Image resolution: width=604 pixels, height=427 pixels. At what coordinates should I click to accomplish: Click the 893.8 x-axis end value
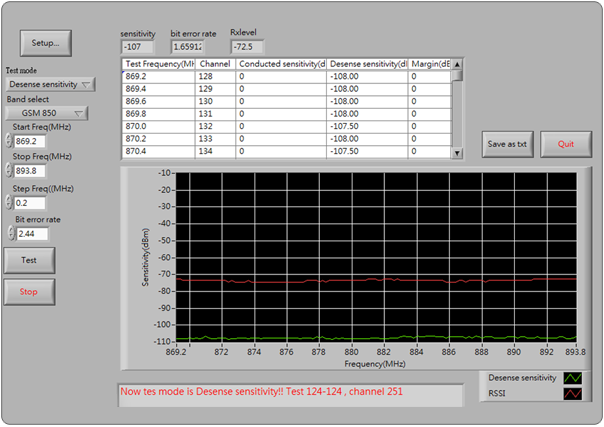[576, 352]
